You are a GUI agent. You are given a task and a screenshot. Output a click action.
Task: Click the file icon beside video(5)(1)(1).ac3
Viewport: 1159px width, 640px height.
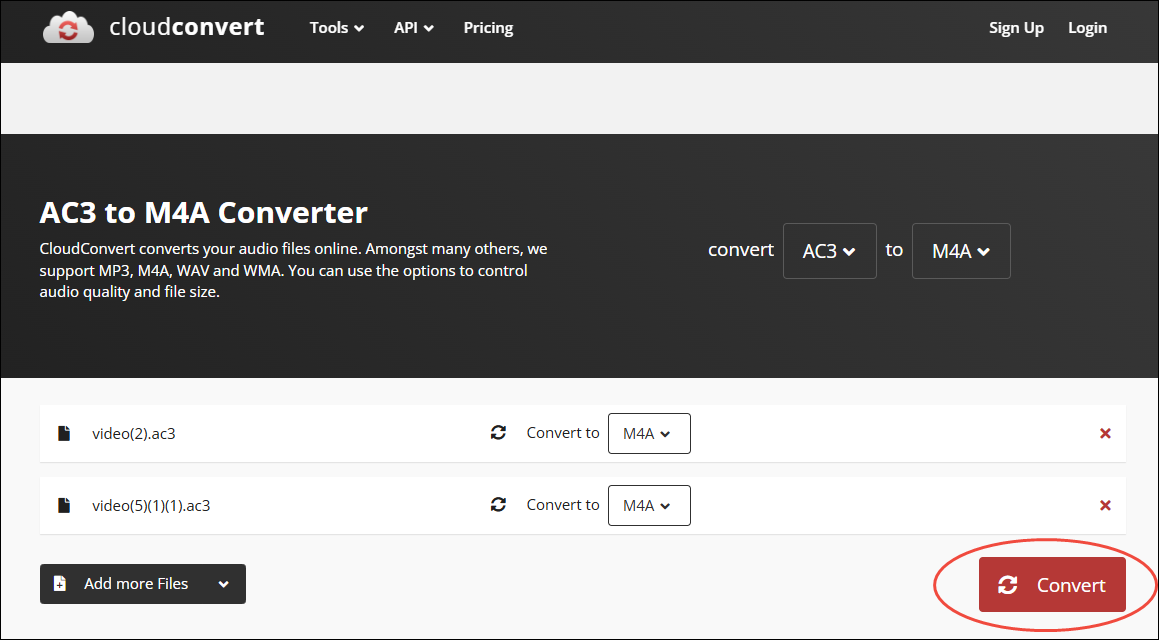click(64, 505)
